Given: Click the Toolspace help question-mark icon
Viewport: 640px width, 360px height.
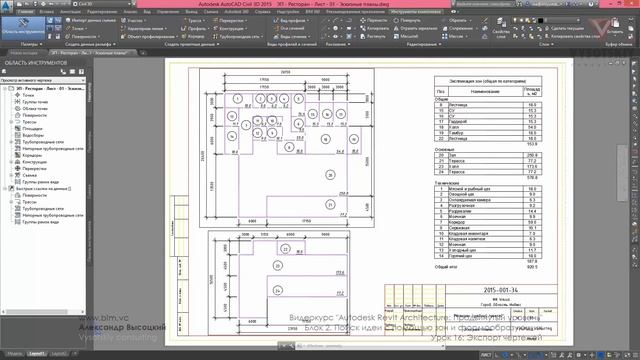Looking at the screenshot, I should pyautogui.click(x=81, y=71).
